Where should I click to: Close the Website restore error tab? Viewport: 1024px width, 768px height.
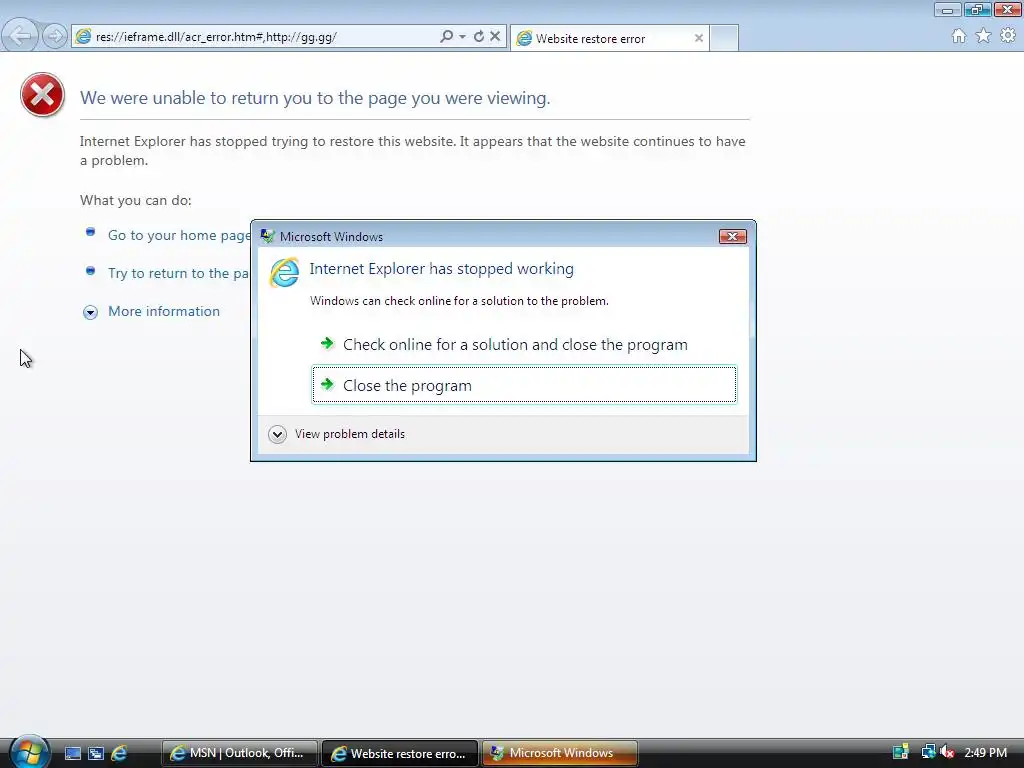699,39
